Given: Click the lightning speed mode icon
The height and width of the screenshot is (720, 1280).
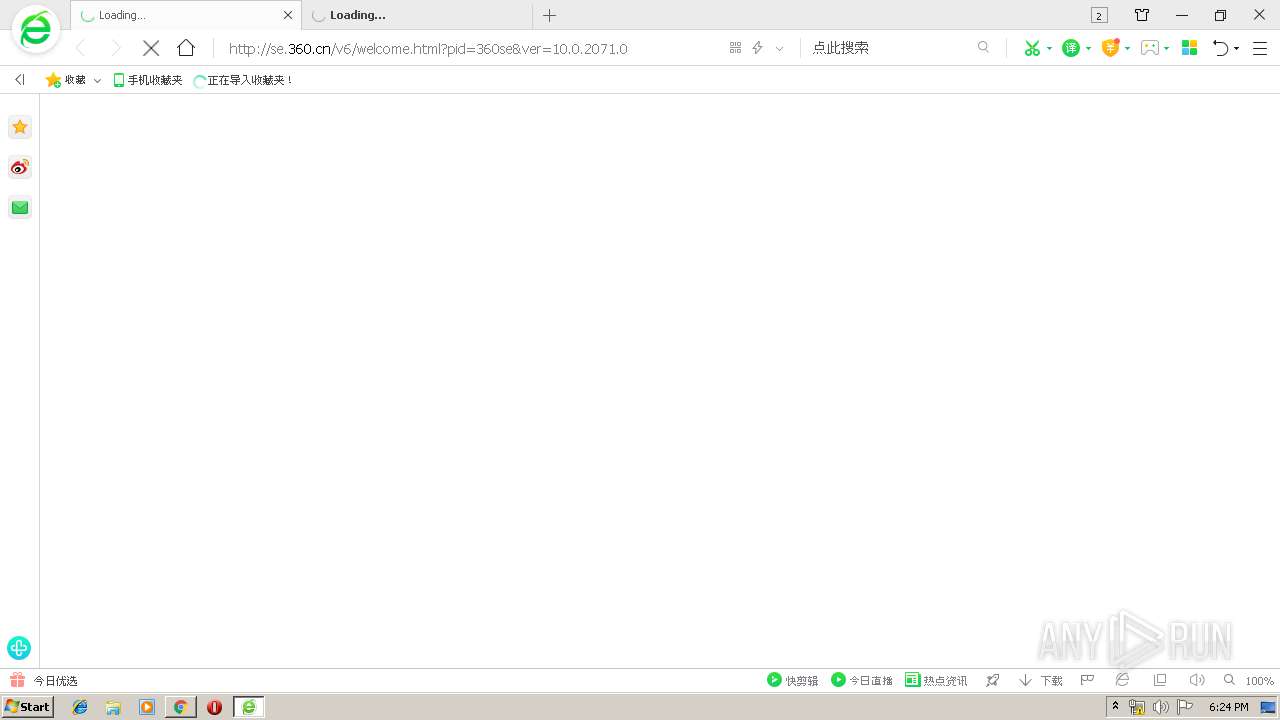Looking at the screenshot, I should pyautogui.click(x=758, y=48).
